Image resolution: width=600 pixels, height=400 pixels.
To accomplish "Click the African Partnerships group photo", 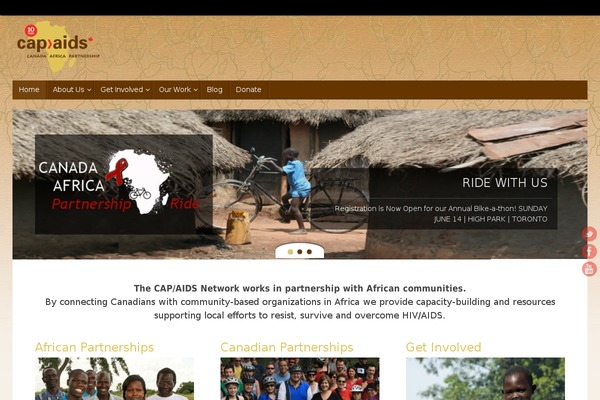I will [114, 379].
